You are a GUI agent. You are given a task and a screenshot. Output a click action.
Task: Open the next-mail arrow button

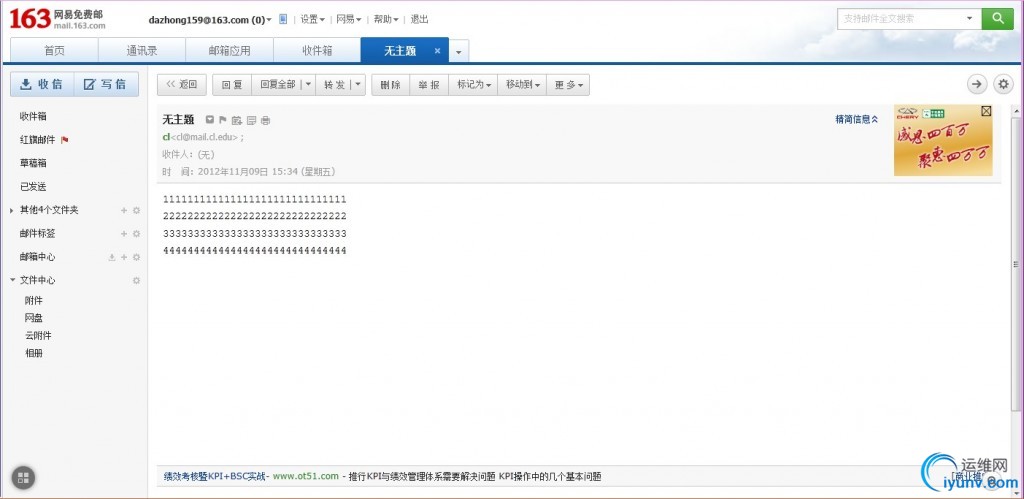pyautogui.click(x=977, y=84)
